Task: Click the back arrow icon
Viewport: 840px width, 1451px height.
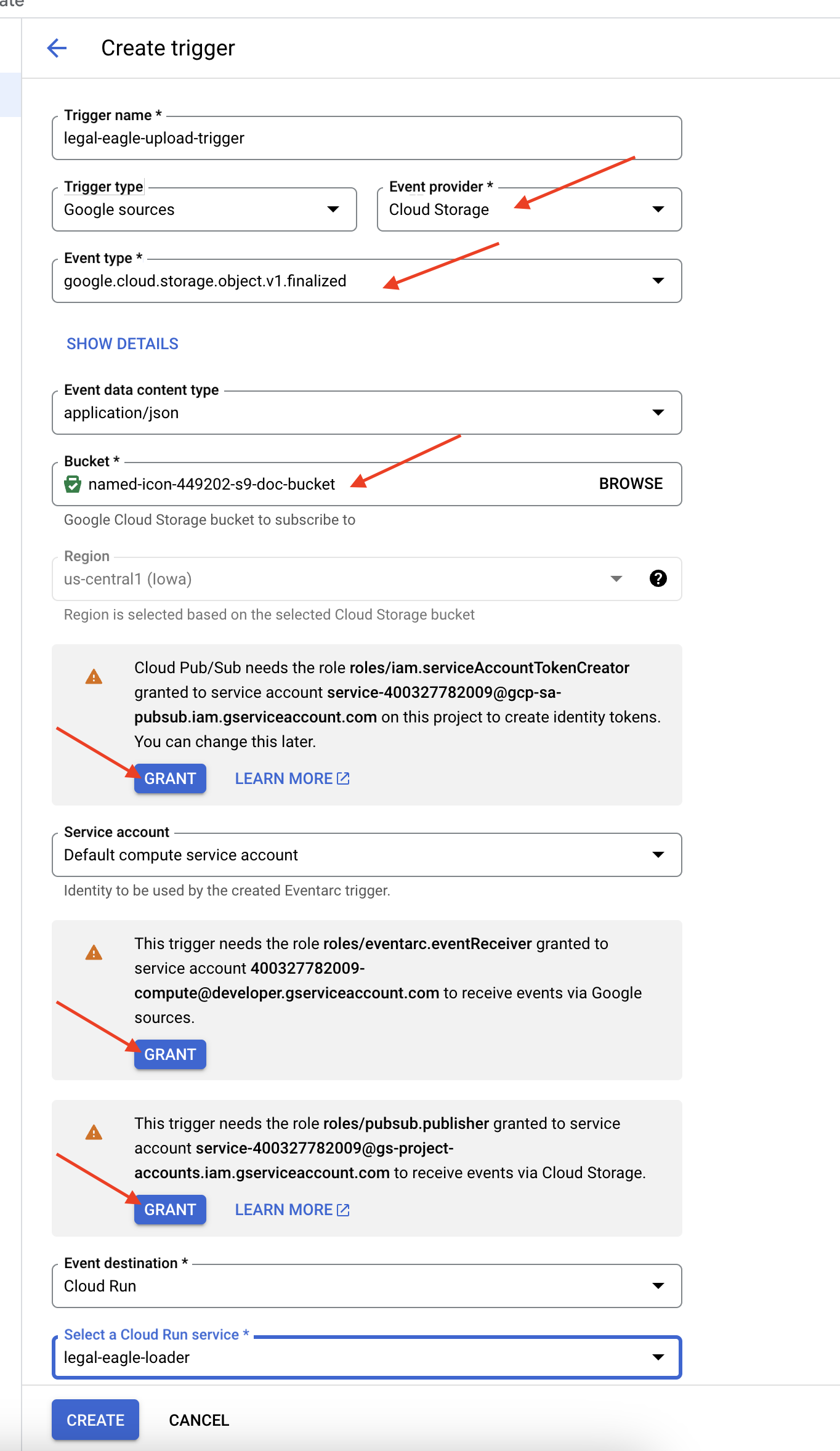Action: pos(57,48)
